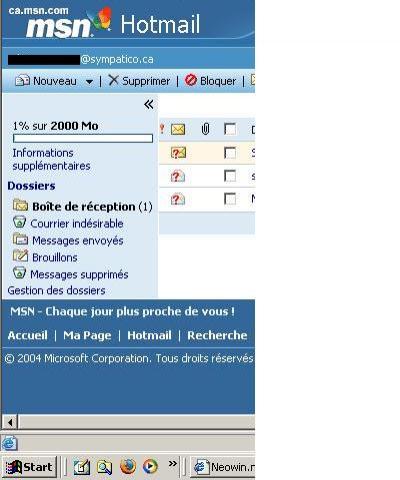
Task: Click the Gestion des dossiers link
Action: [x=56, y=291]
